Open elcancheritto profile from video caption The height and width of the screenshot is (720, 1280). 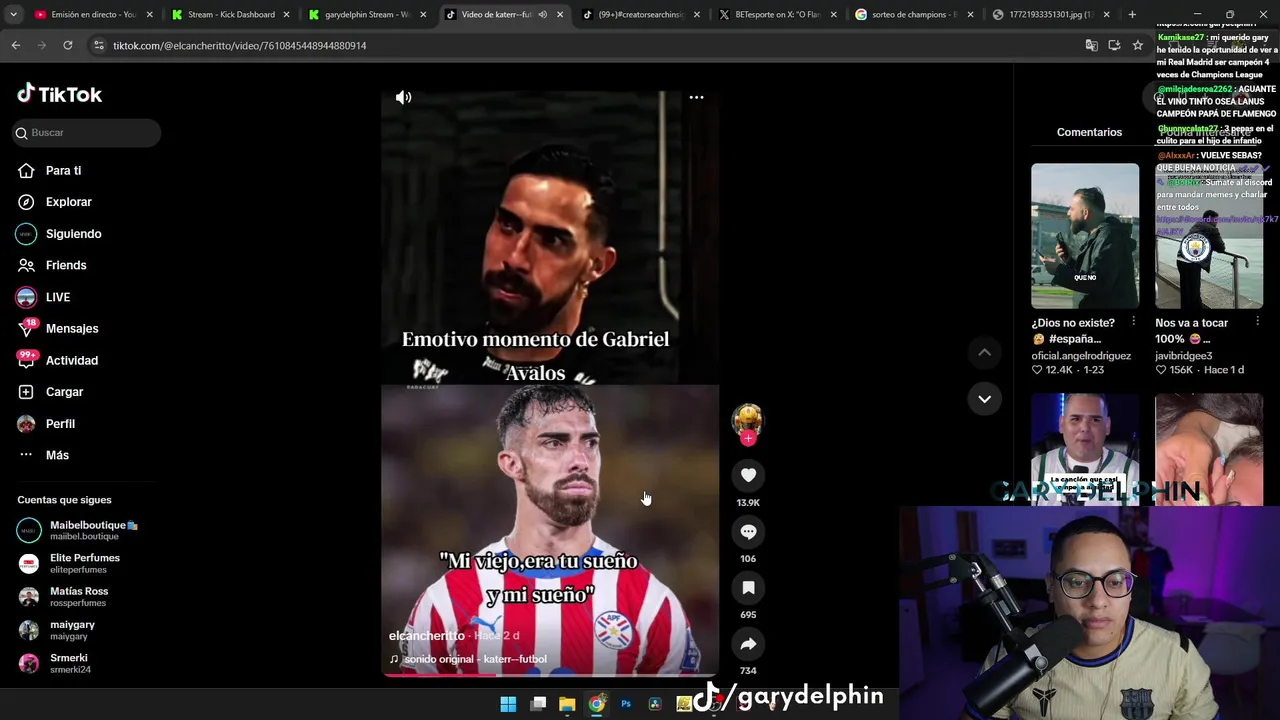(x=427, y=636)
